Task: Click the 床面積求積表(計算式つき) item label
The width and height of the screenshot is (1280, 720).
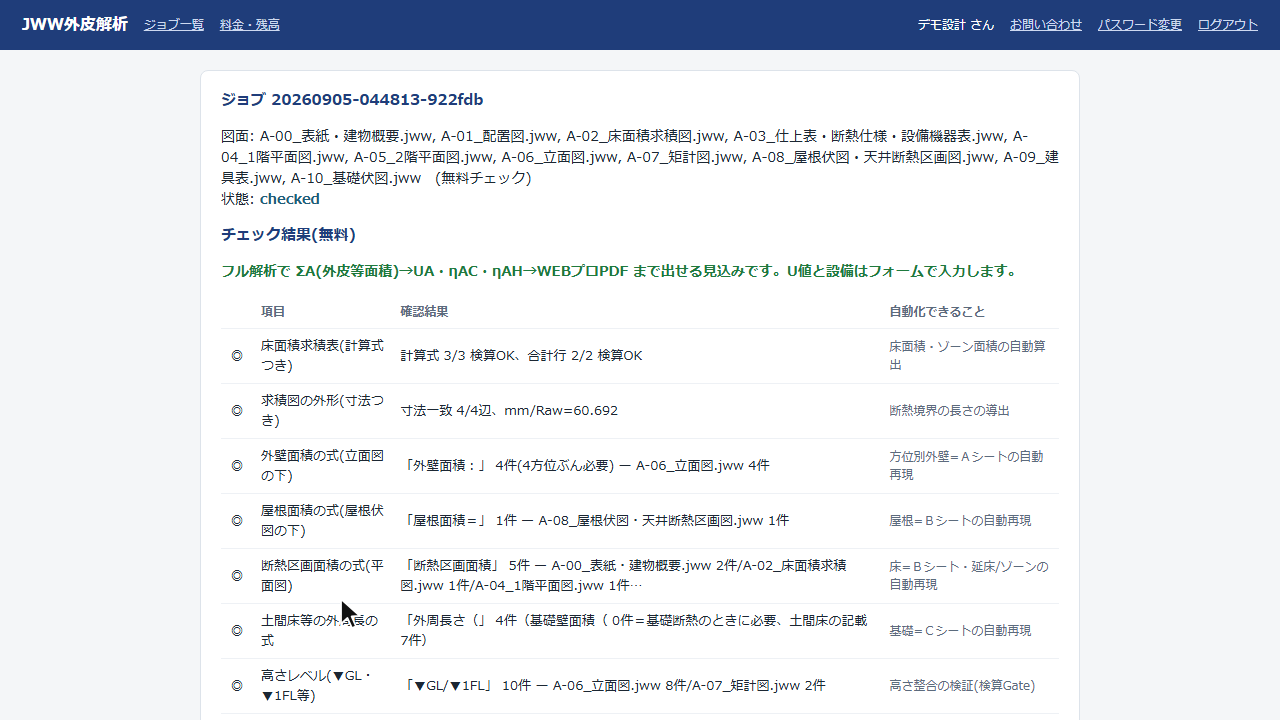Action: coord(322,356)
